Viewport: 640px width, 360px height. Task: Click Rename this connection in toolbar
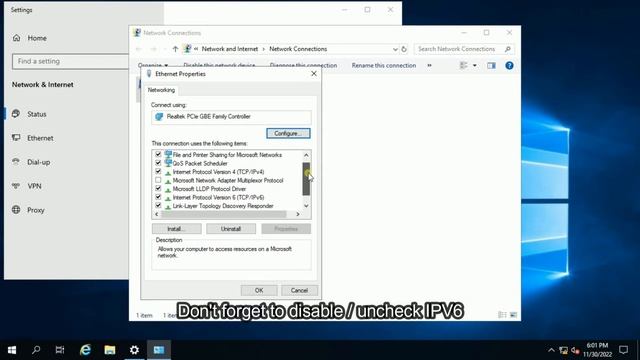(384, 65)
